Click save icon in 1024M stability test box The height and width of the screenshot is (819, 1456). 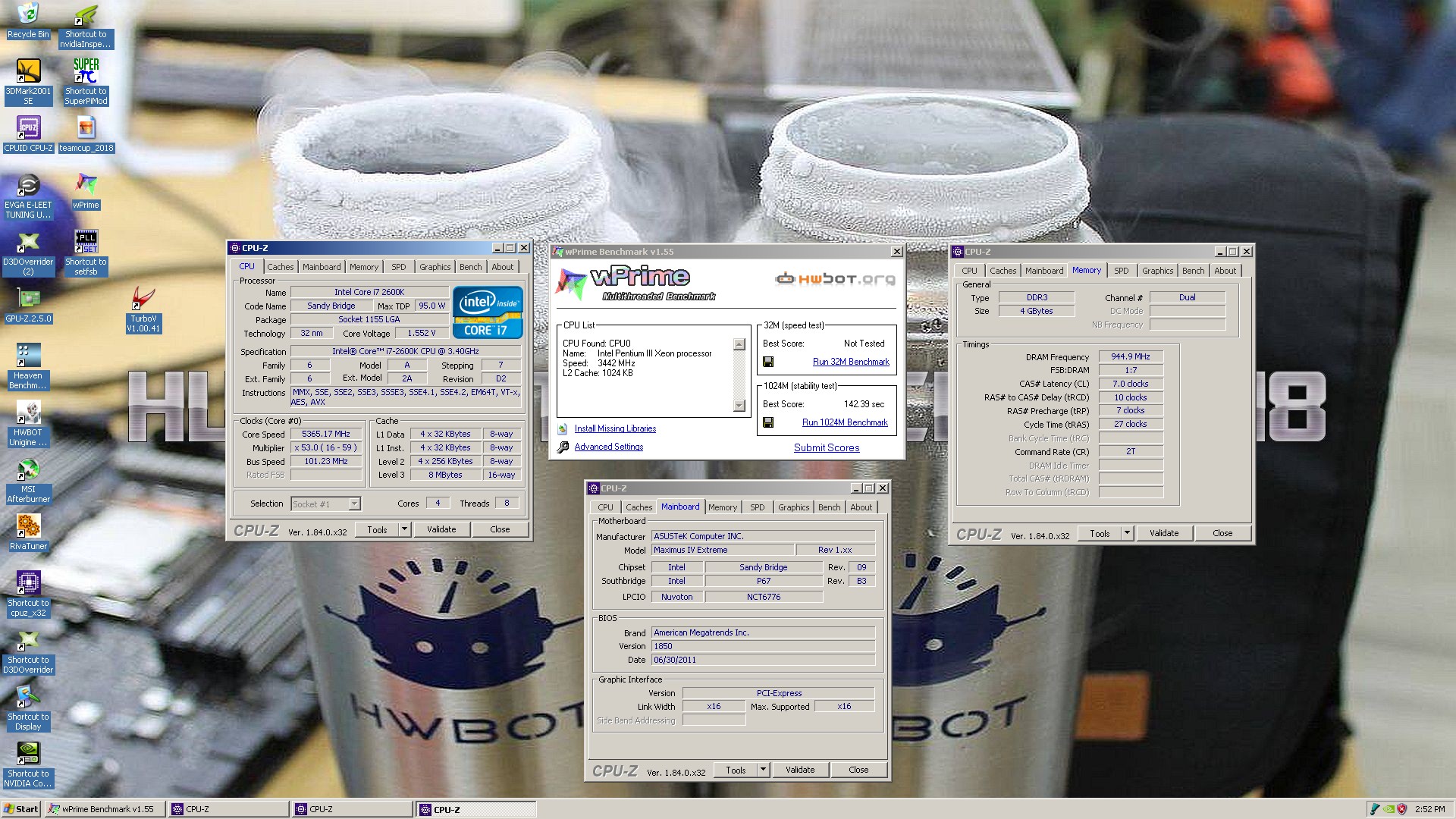(x=768, y=422)
